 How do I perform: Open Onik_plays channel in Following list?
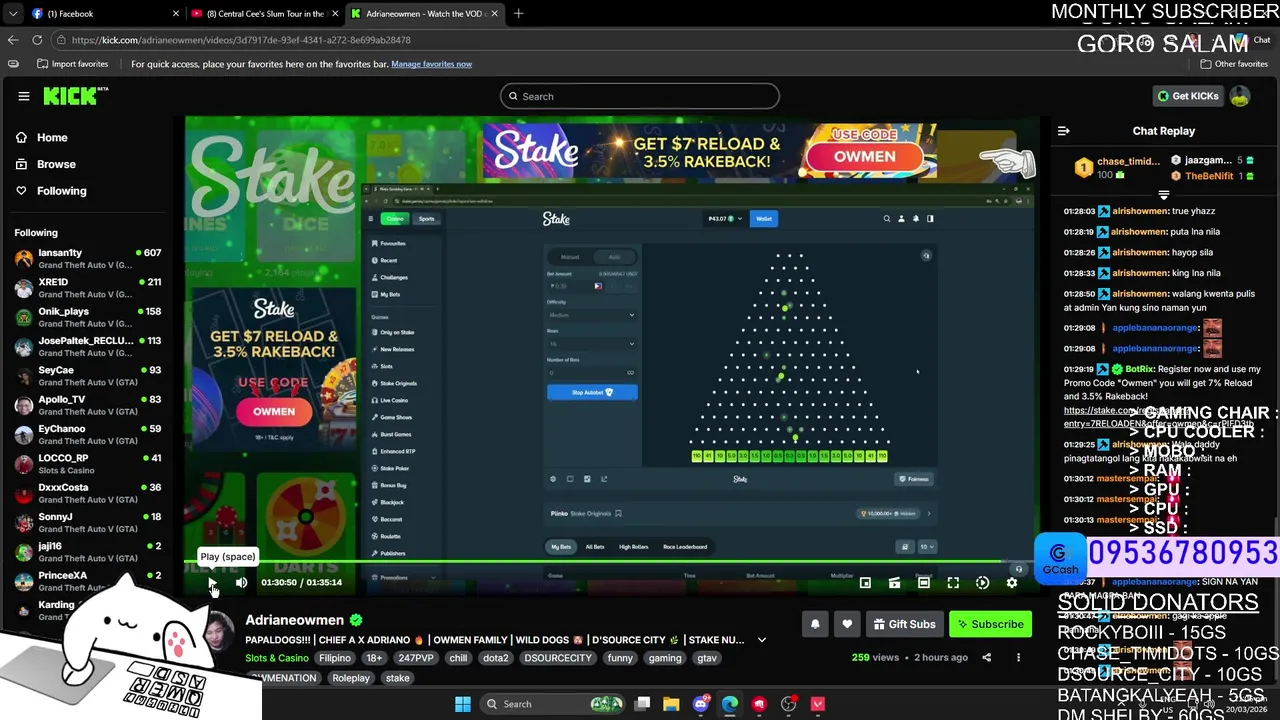click(x=88, y=317)
